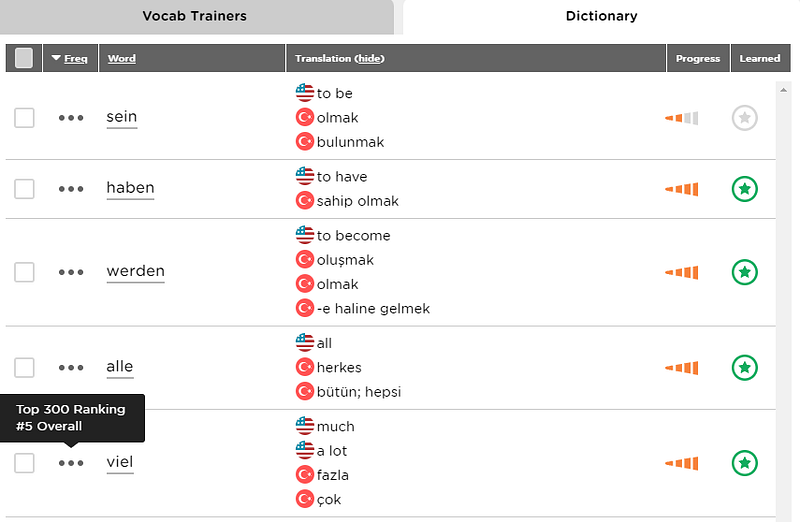
Task: Click the US flag beside 'to be'
Action: point(305,93)
